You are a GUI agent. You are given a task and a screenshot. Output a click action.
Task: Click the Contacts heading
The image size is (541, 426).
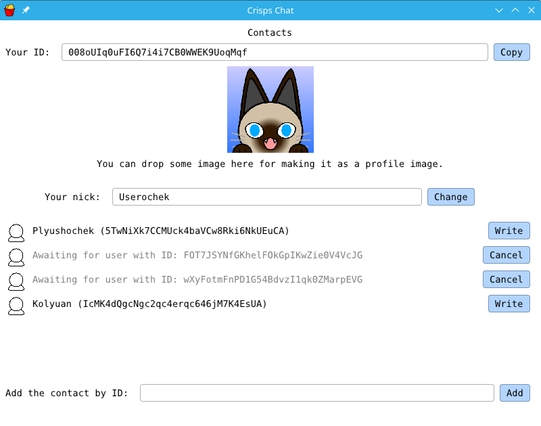[x=270, y=33]
